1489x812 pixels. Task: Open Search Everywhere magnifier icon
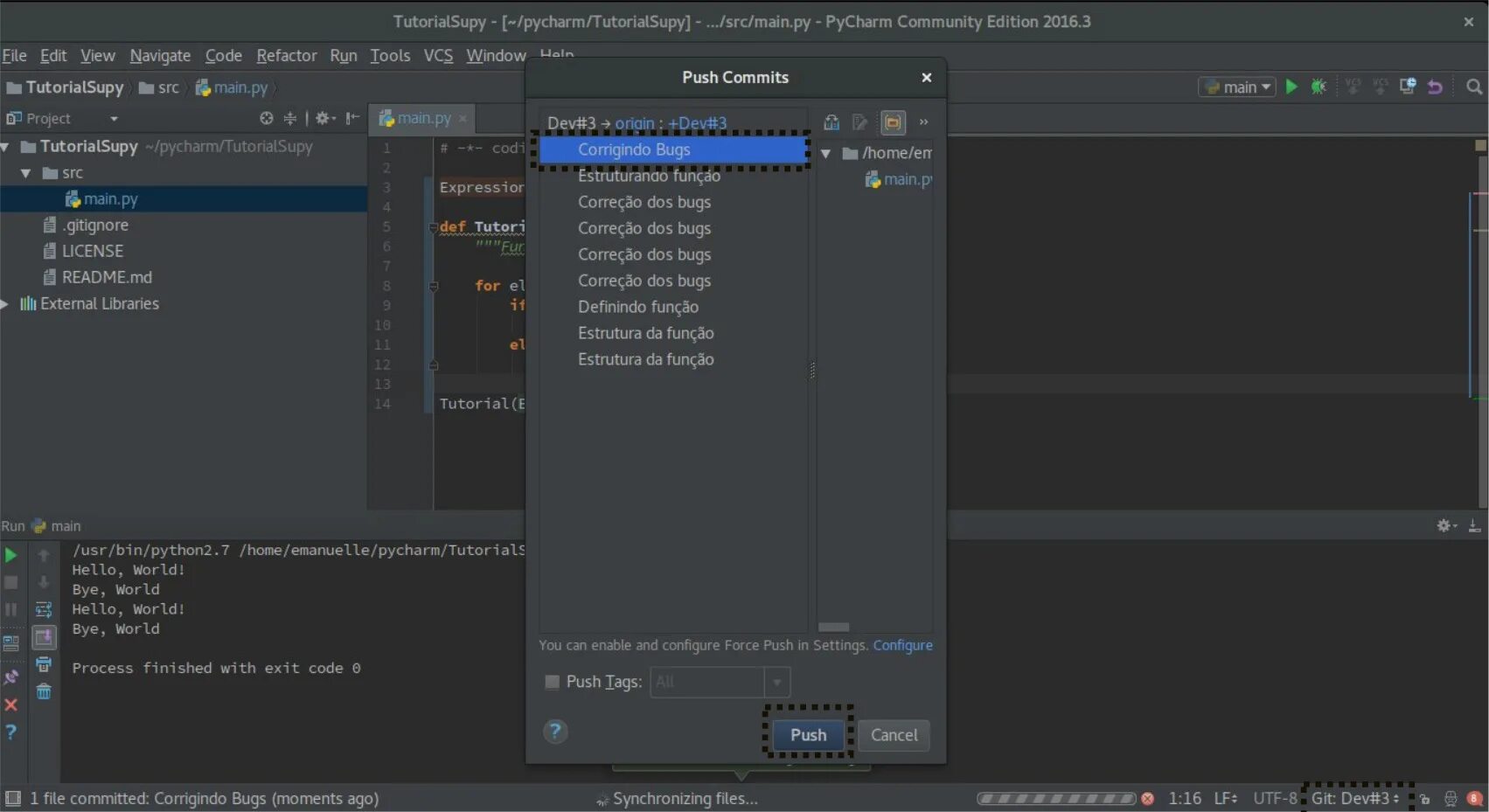[x=1474, y=87]
